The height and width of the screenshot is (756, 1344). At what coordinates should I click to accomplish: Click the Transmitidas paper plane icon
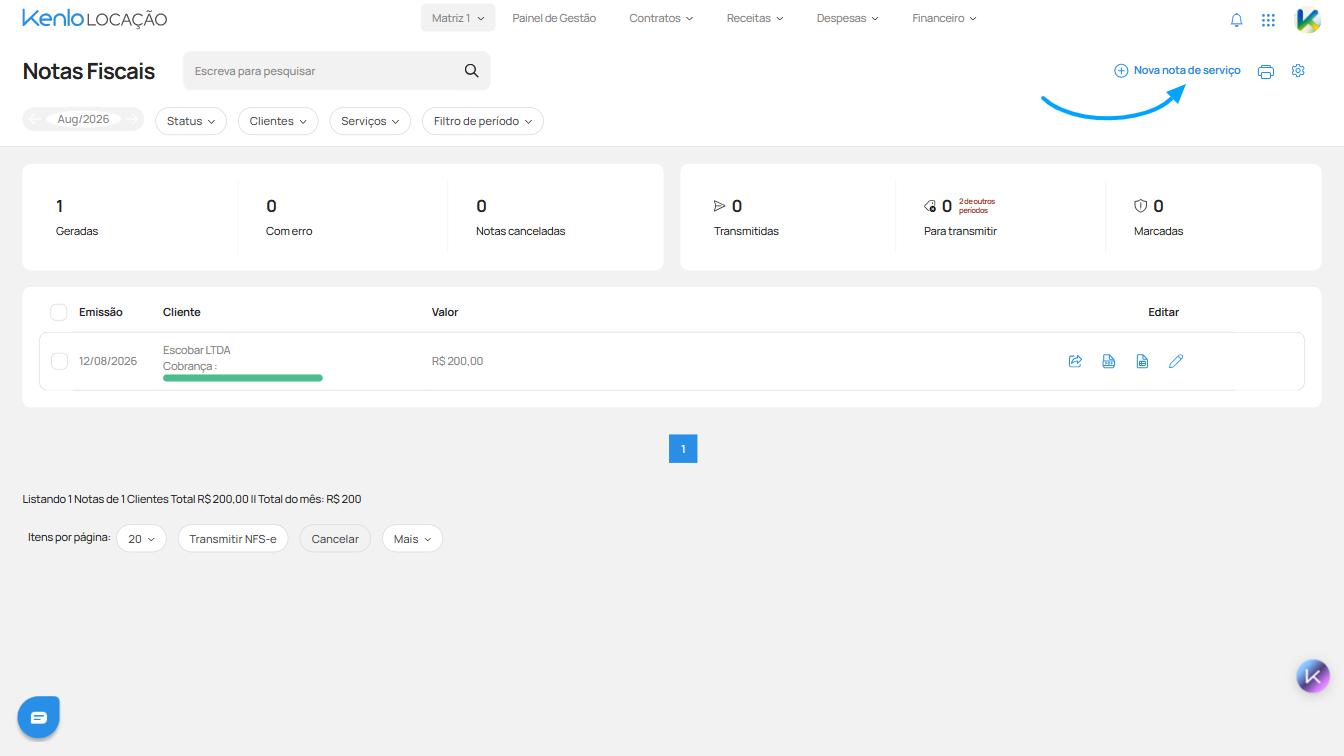point(719,206)
